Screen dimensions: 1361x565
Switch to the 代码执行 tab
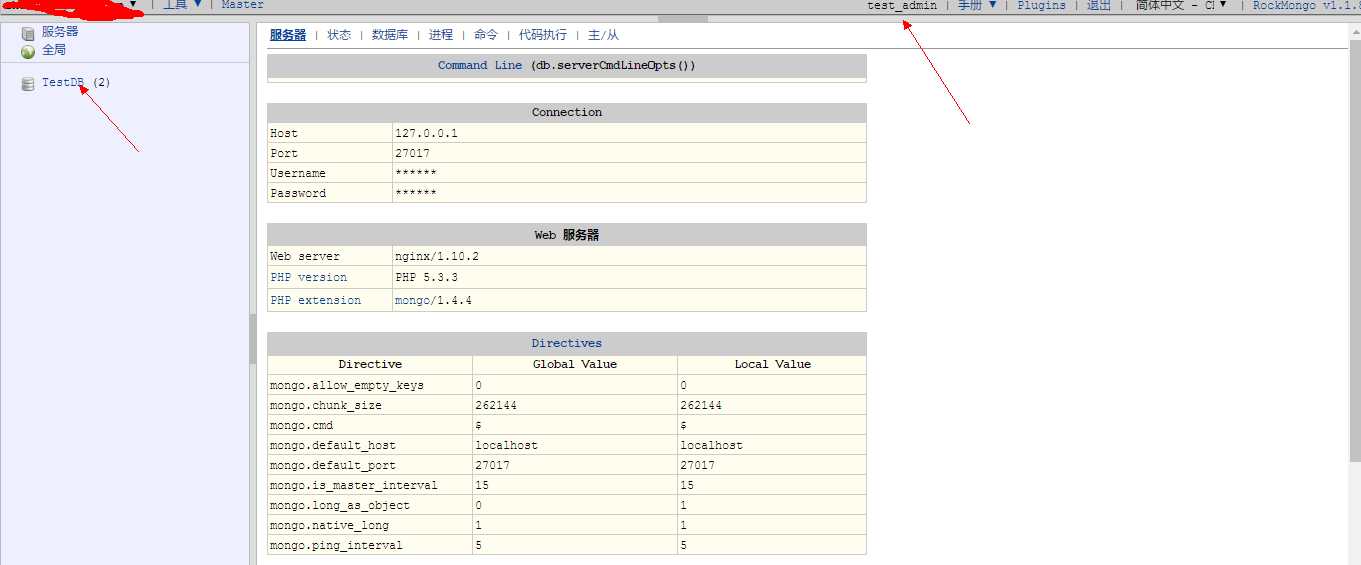(x=543, y=35)
